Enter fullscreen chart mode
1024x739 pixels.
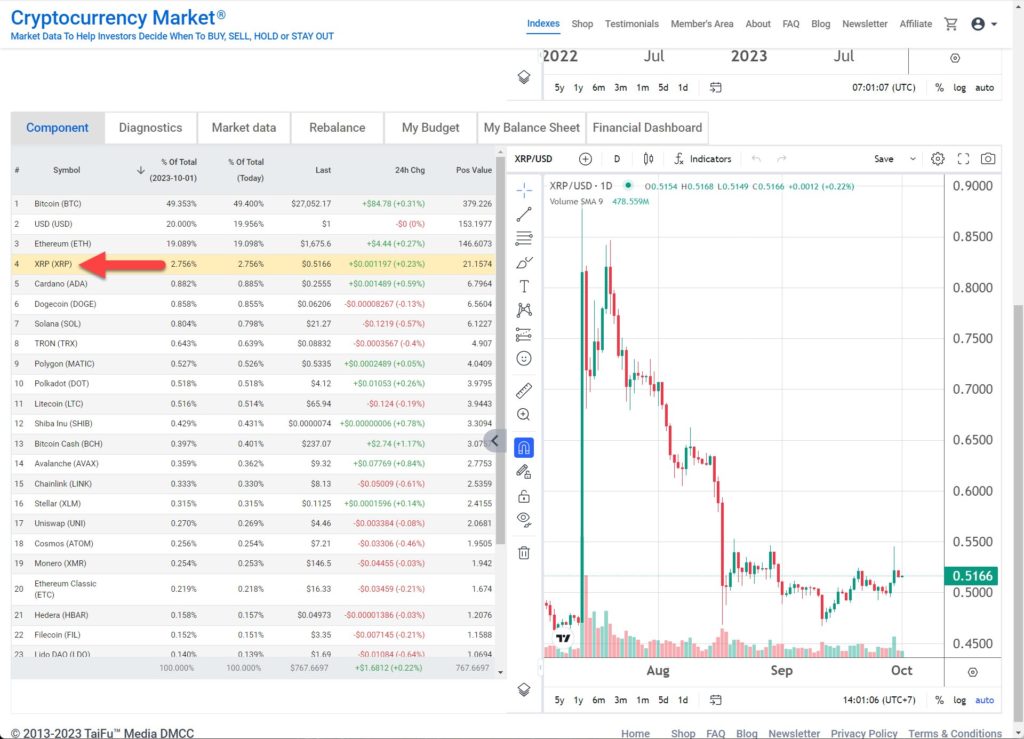[x=963, y=159]
